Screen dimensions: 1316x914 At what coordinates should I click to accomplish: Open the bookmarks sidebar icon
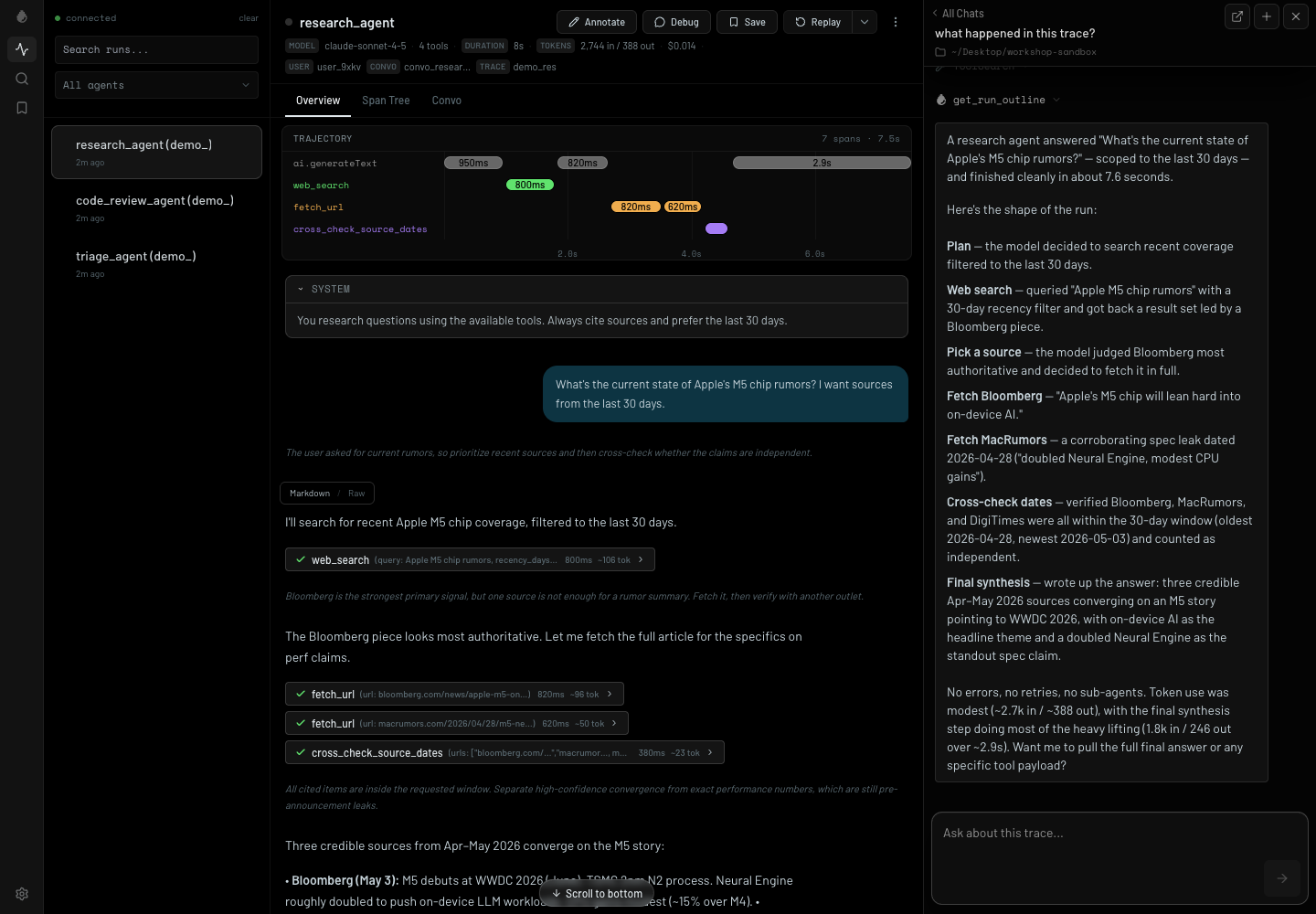click(22, 108)
